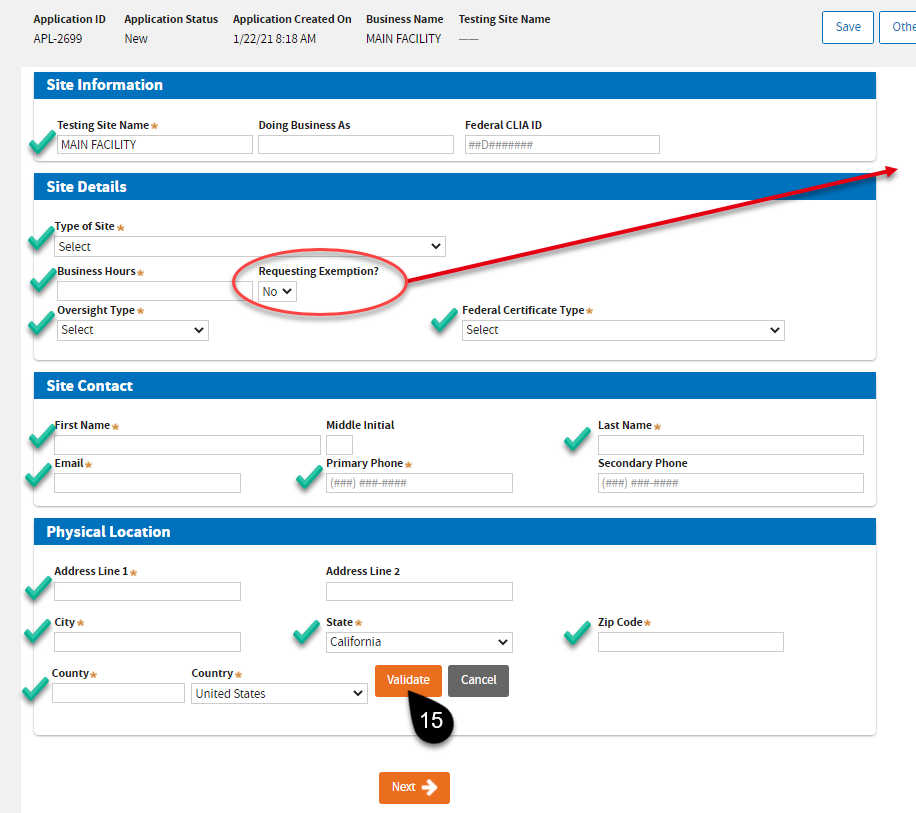This screenshot has height=813, width=916.
Task: Click the green checkmark beside Last Name
Action: click(577, 439)
